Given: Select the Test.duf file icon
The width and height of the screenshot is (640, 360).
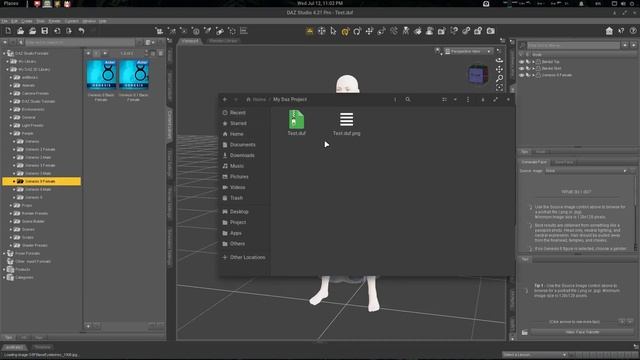Looking at the screenshot, I should (296, 120).
